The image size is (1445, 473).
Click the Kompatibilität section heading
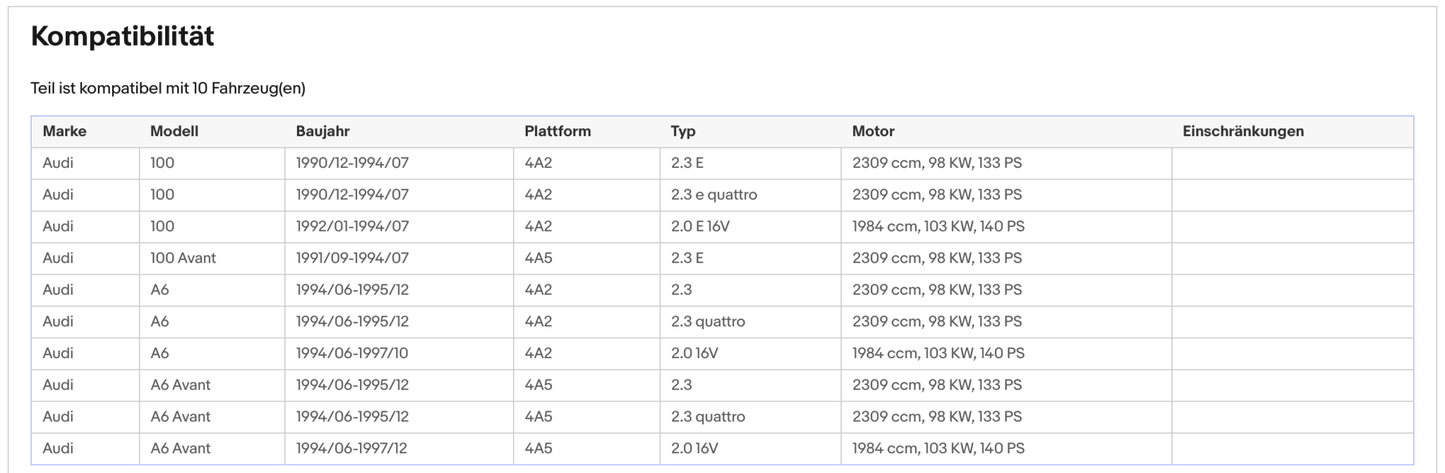[122, 37]
